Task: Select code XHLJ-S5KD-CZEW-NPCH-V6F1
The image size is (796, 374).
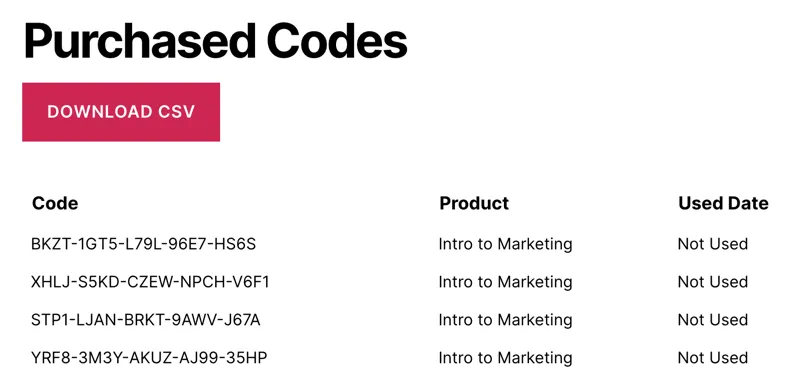Action: (x=150, y=282)
